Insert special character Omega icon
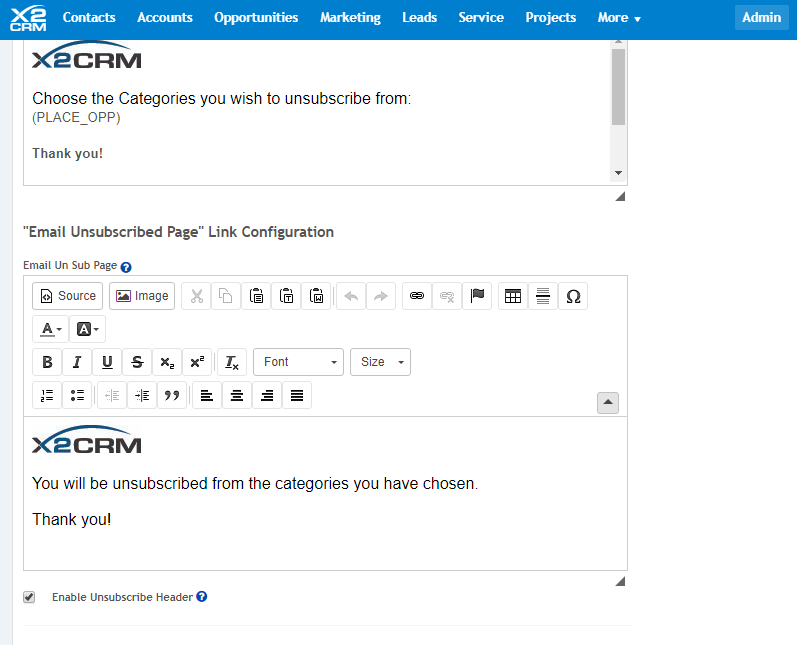 tap(573, 296)
